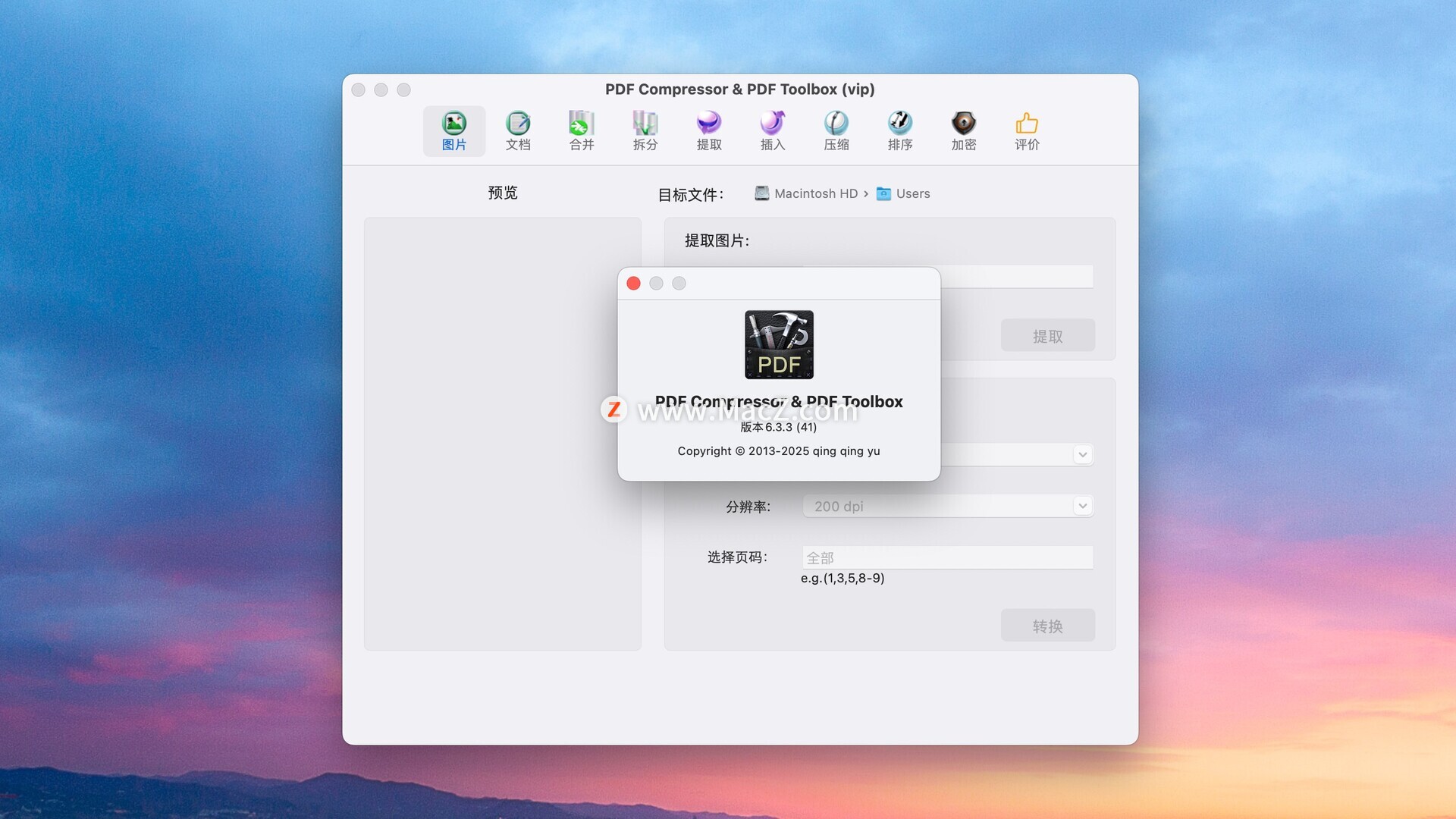
Task: Expand the dropdown above the resolution field
Action: click(1082, 454)
